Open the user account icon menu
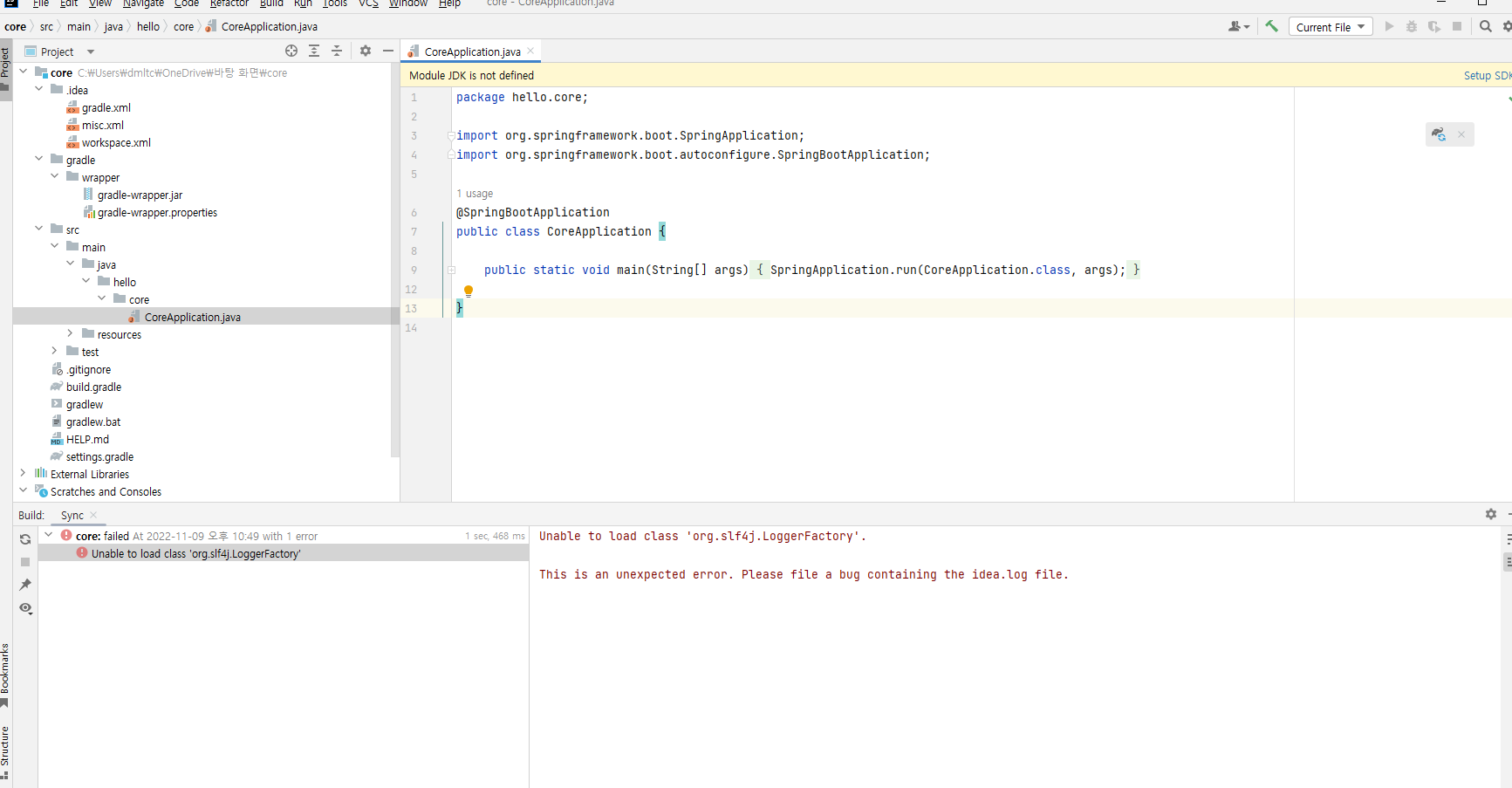Image resolution: width=1512 pixels, height=788 pixels. (x=1239, y=27)
